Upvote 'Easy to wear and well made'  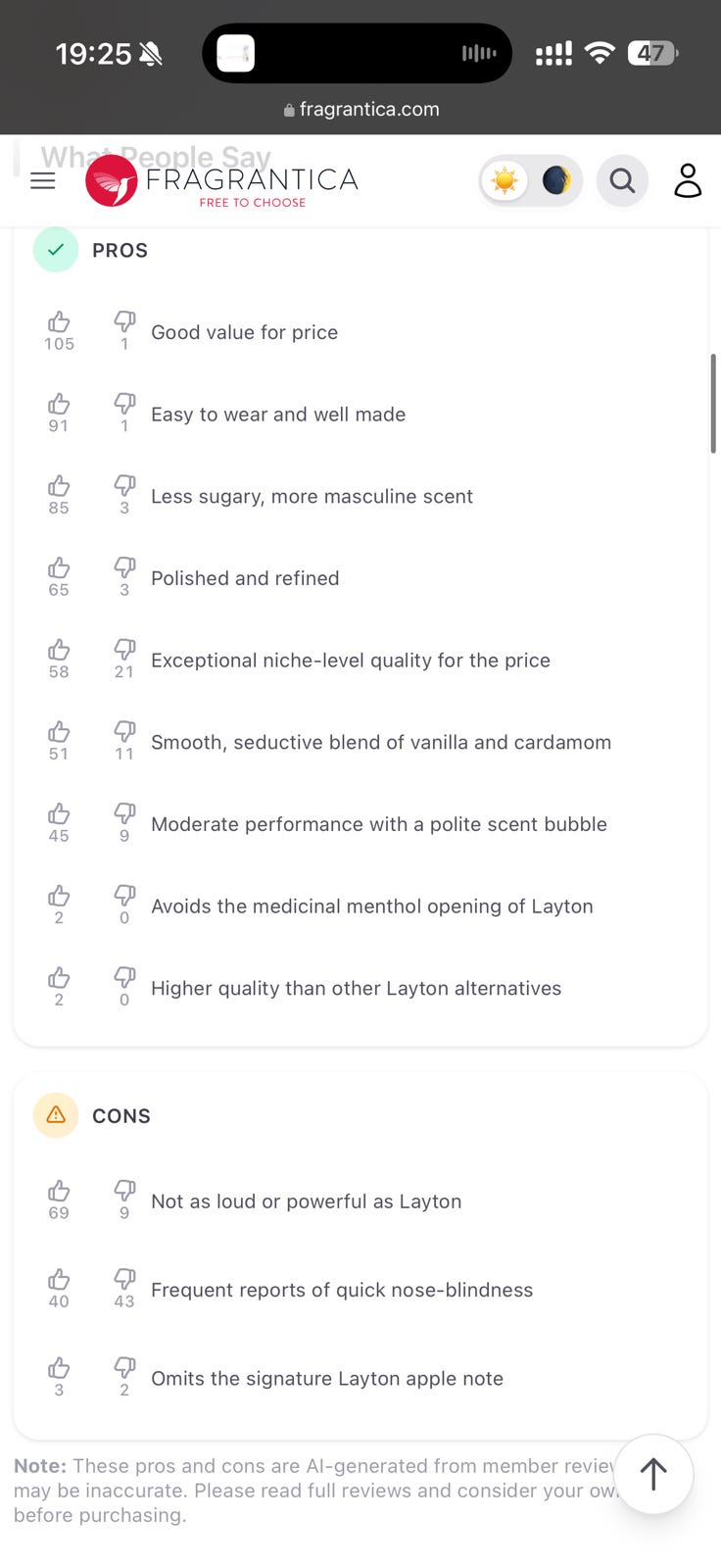pyautogui.click(x=59, y=405)
